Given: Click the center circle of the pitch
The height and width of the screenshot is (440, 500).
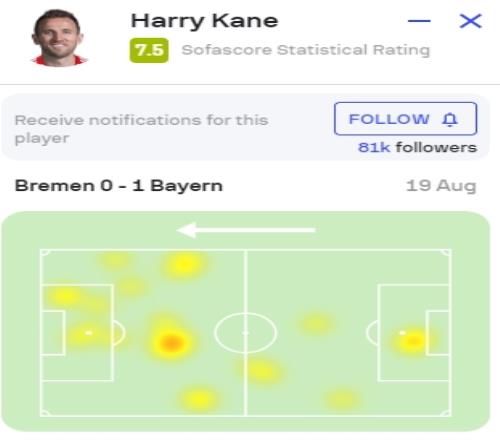Looking at the screenshot, I should [245, 333].
